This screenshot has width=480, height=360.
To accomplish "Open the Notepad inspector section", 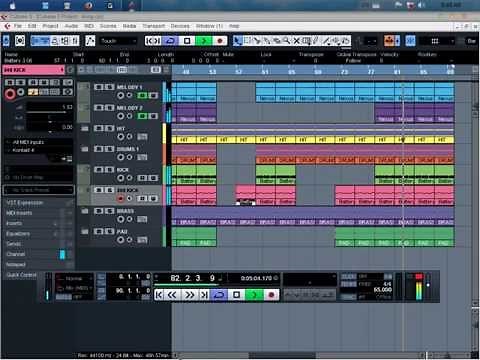I will click(x=38, y=265).
